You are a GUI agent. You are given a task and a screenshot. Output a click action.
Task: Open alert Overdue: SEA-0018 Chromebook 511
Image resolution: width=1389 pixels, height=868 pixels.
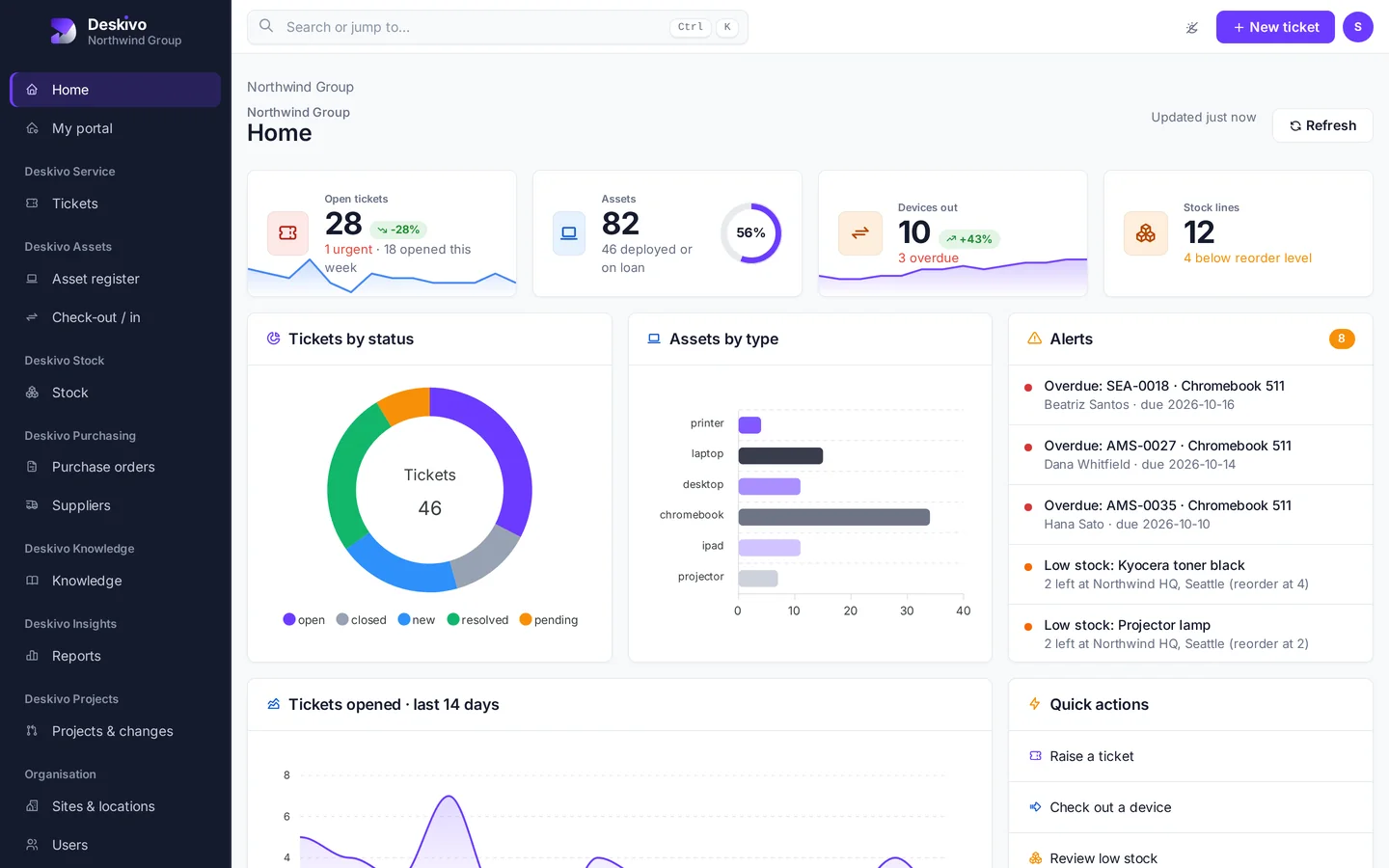[1190, 394]
